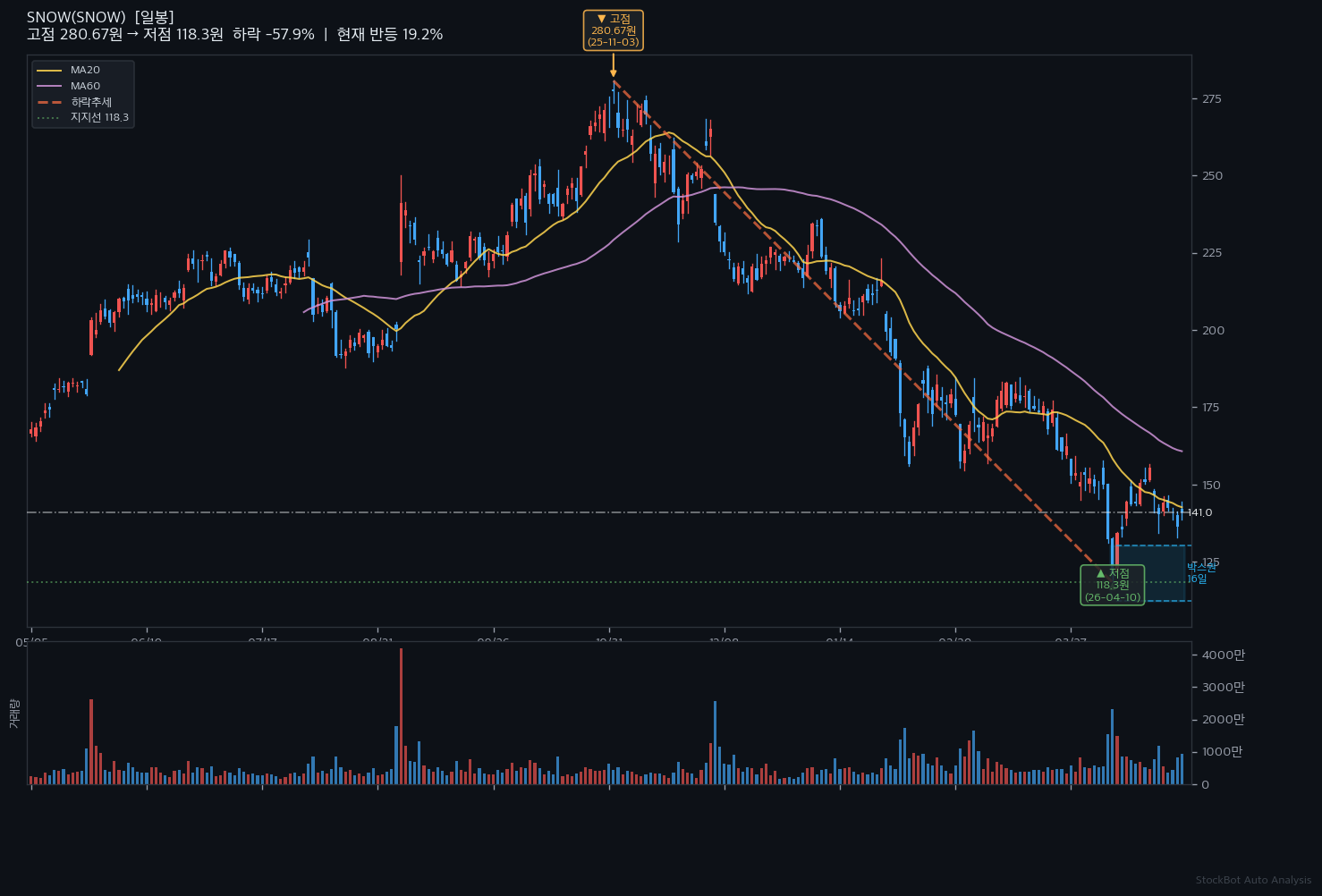
Task: Click the chart title SNOW(SNOW) [일봉]
Action: click(x=100, y=17)
